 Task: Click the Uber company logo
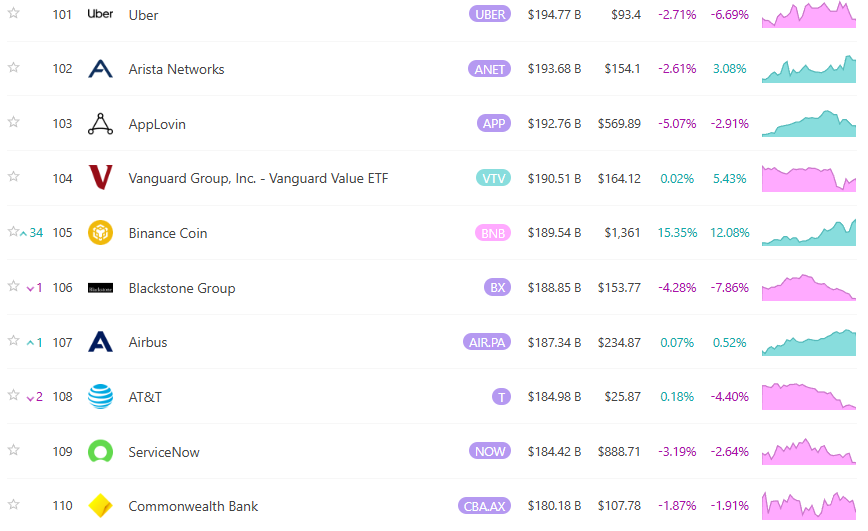pos(100,14)
